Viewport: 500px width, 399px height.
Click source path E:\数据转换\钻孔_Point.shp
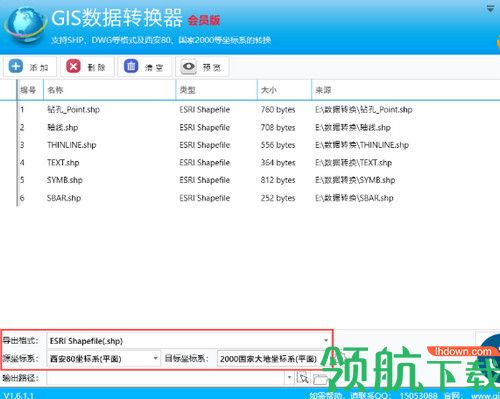(x=364, y=109)
